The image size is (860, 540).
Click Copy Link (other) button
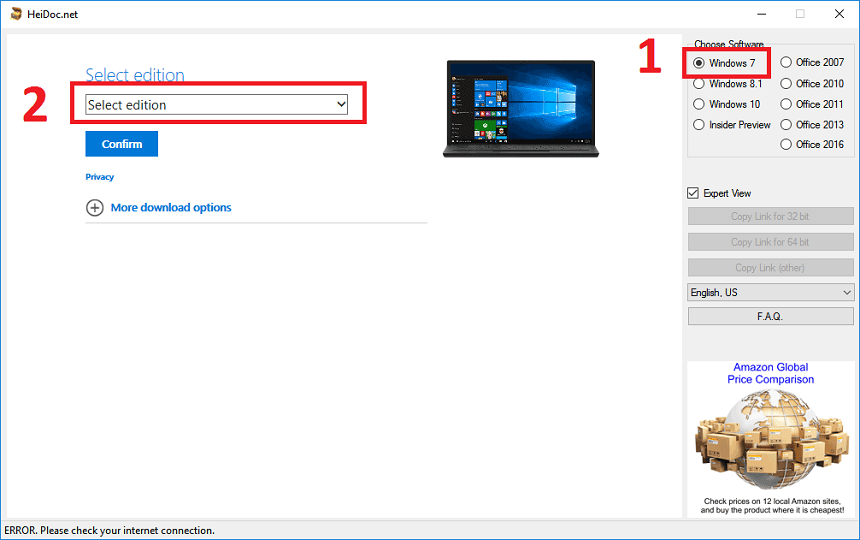[771, 268]
